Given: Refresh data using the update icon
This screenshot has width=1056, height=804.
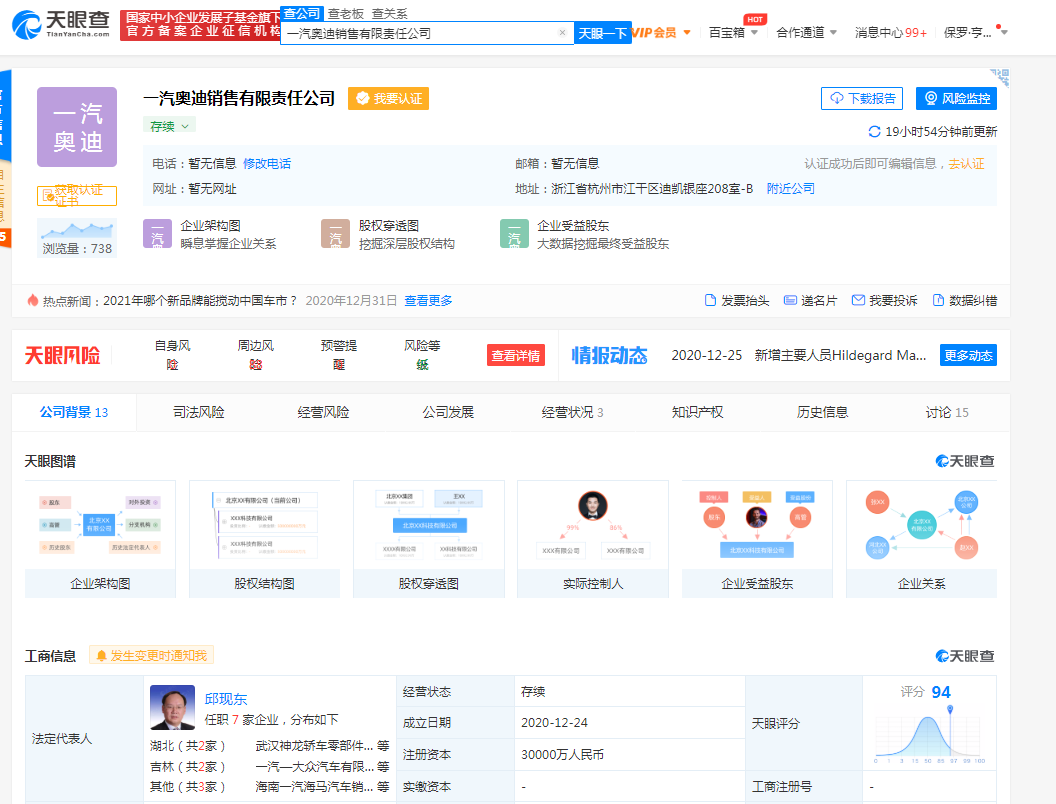Looking at the screenshot, I should [x=874, y=131].
